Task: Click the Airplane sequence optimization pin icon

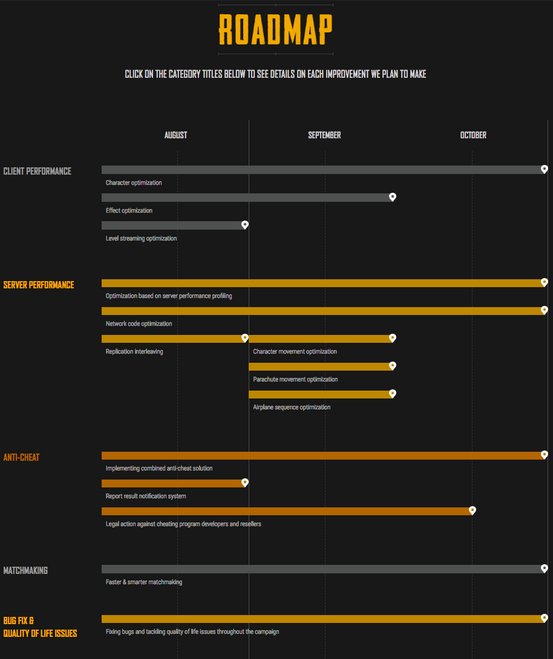Action: tap(392, 394)
